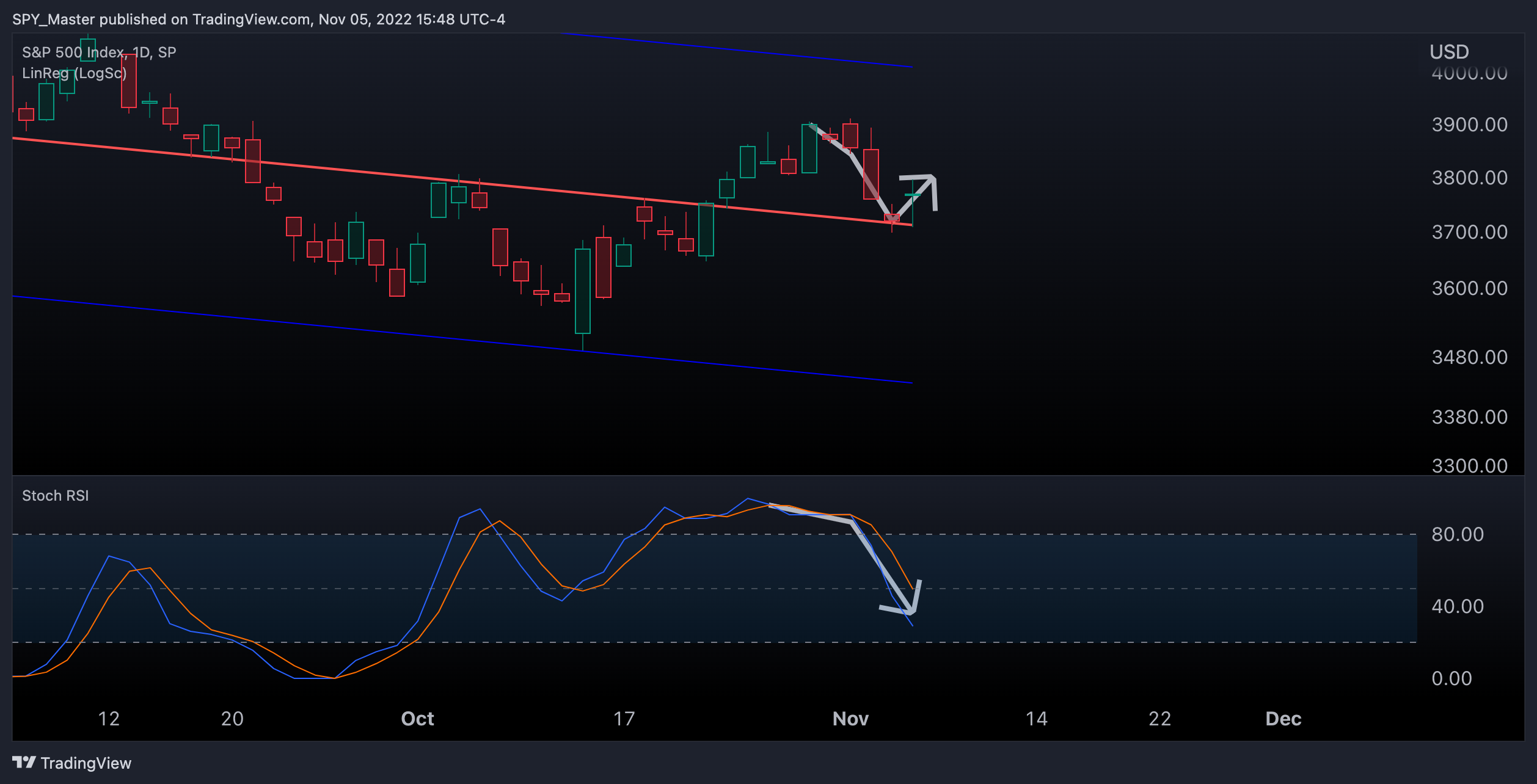Click the 0.00 Stoch RSI level label

[1451, 678]
